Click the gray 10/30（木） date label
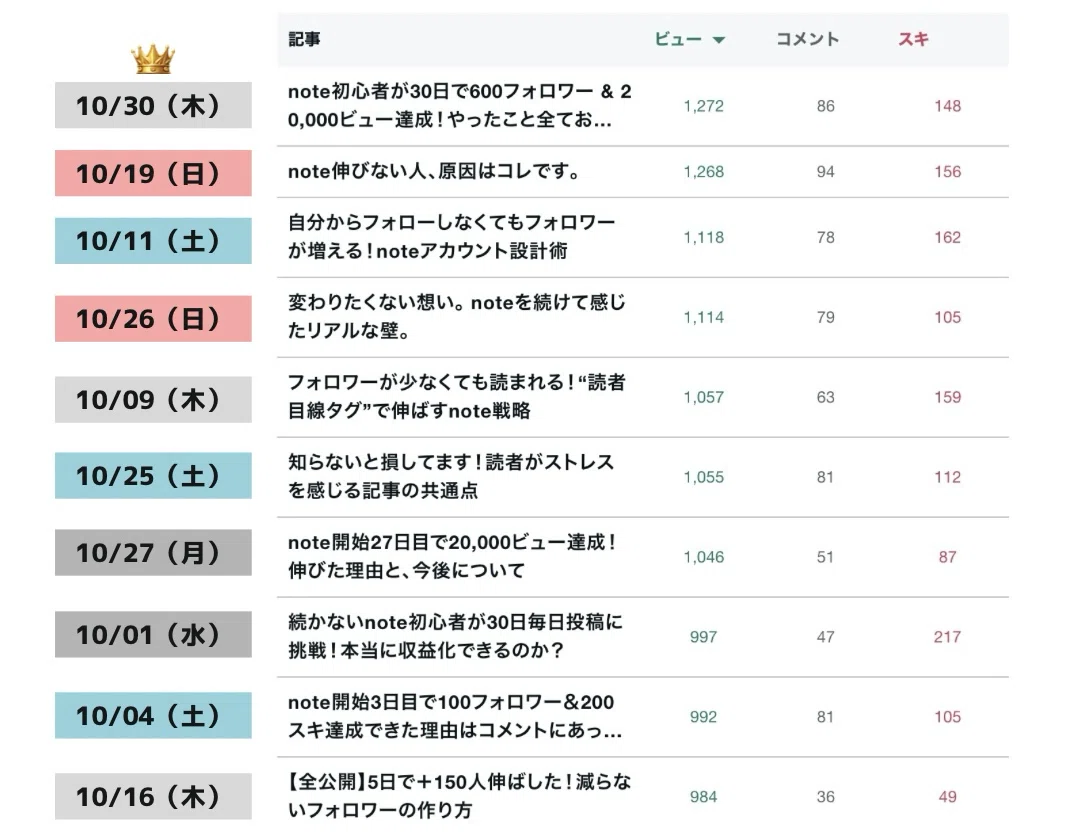 point(153,105)
